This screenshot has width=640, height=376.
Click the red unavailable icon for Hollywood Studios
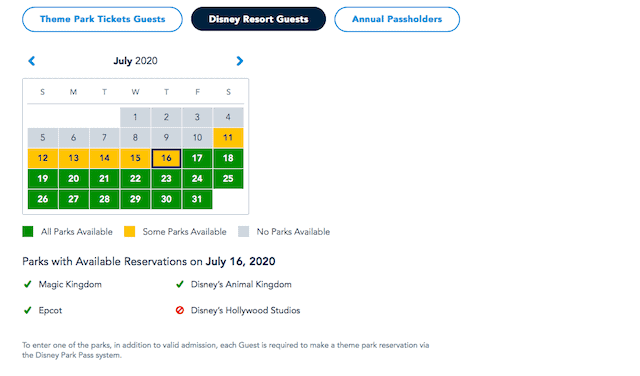[x=180, y=310]
